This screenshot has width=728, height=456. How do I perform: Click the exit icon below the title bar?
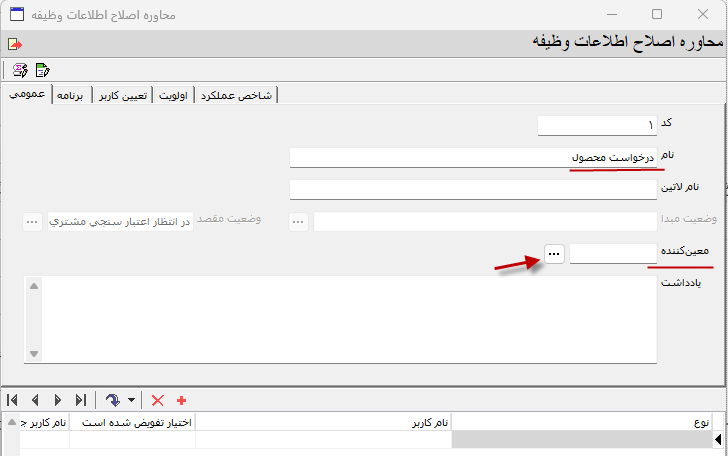[14, 45]
